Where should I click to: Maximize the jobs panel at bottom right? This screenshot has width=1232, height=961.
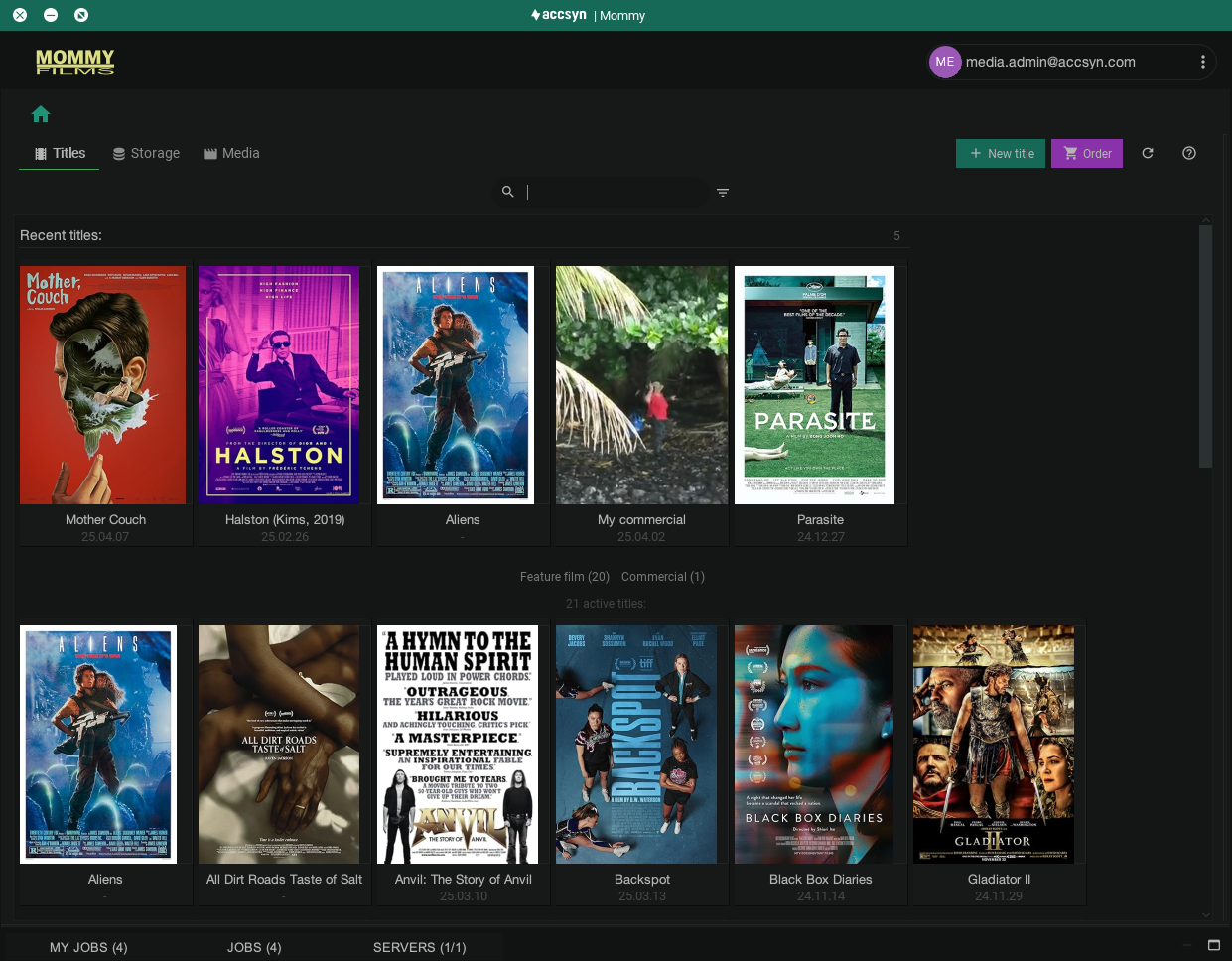pos(1213,944)
